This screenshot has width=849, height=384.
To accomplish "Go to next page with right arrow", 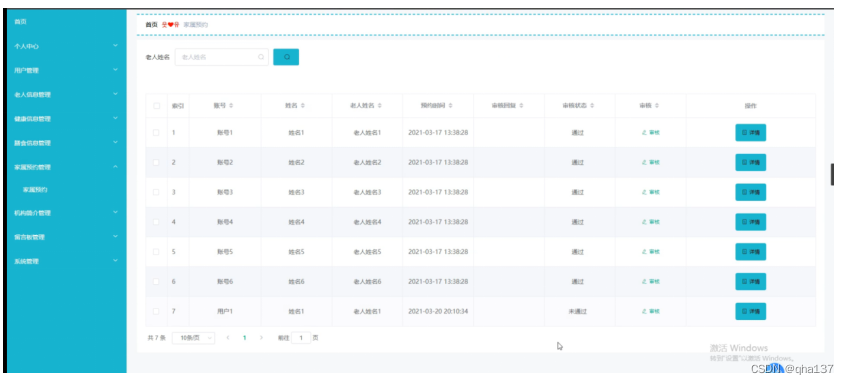I will [x=262, y=337].
